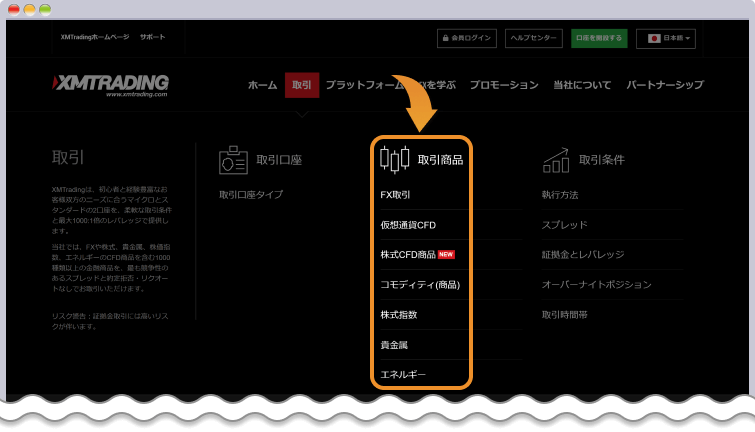The width and height of the screenshot is (755, 432).
Task: Click the account ID card icon
Action: [233, 160]
